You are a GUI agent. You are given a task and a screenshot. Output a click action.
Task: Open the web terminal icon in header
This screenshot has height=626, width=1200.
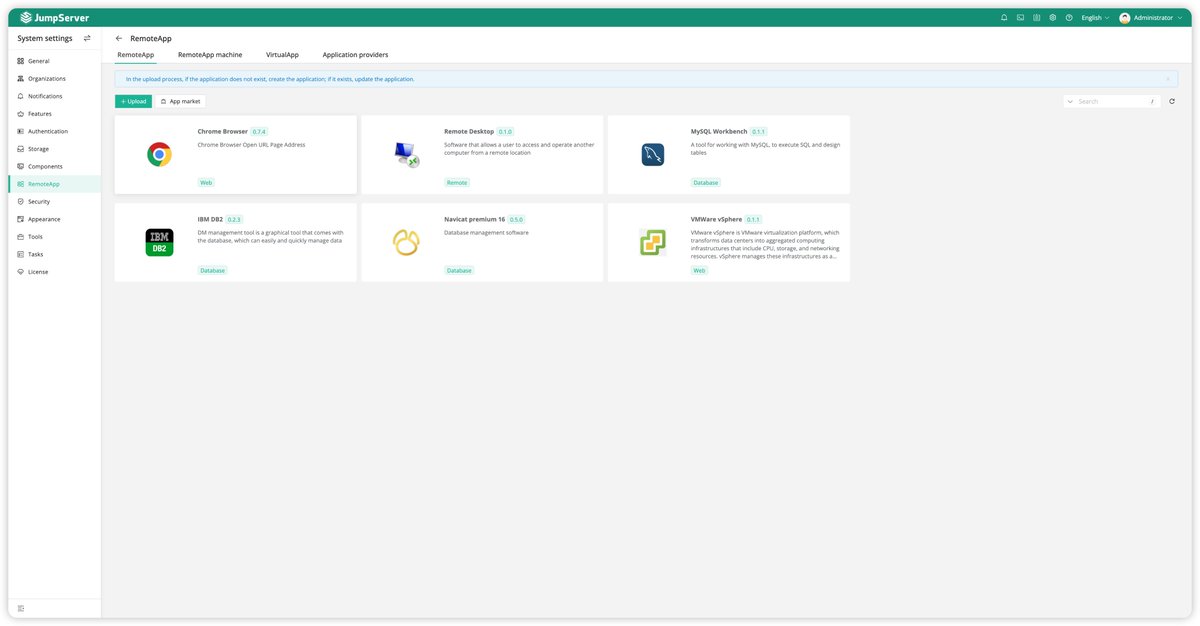[1020, 17]
